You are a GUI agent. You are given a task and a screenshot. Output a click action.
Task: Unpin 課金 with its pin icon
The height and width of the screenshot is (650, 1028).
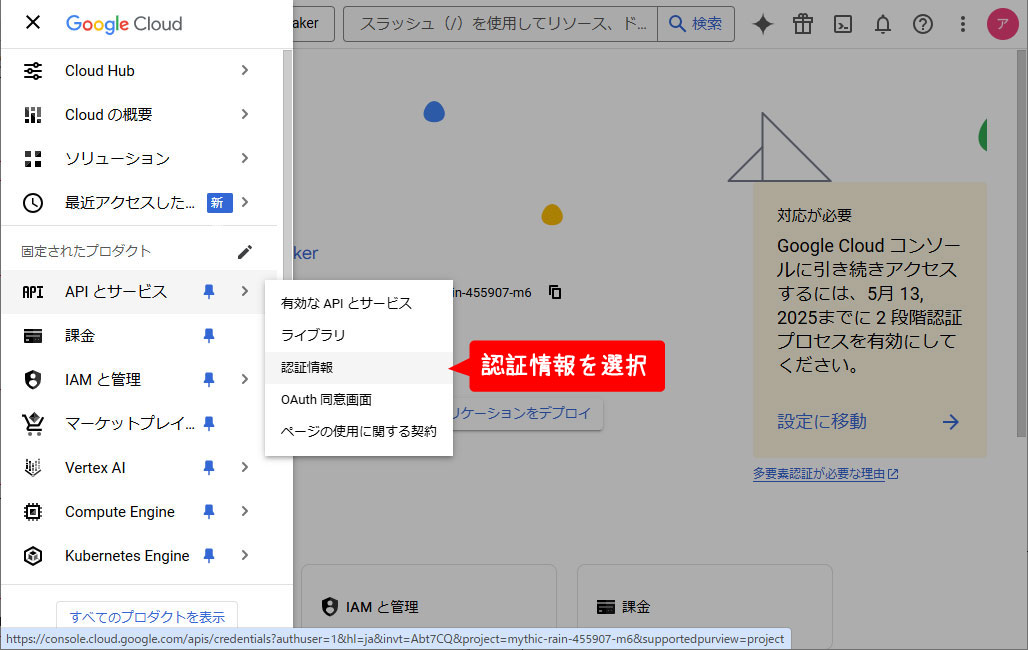coord(208,336)
